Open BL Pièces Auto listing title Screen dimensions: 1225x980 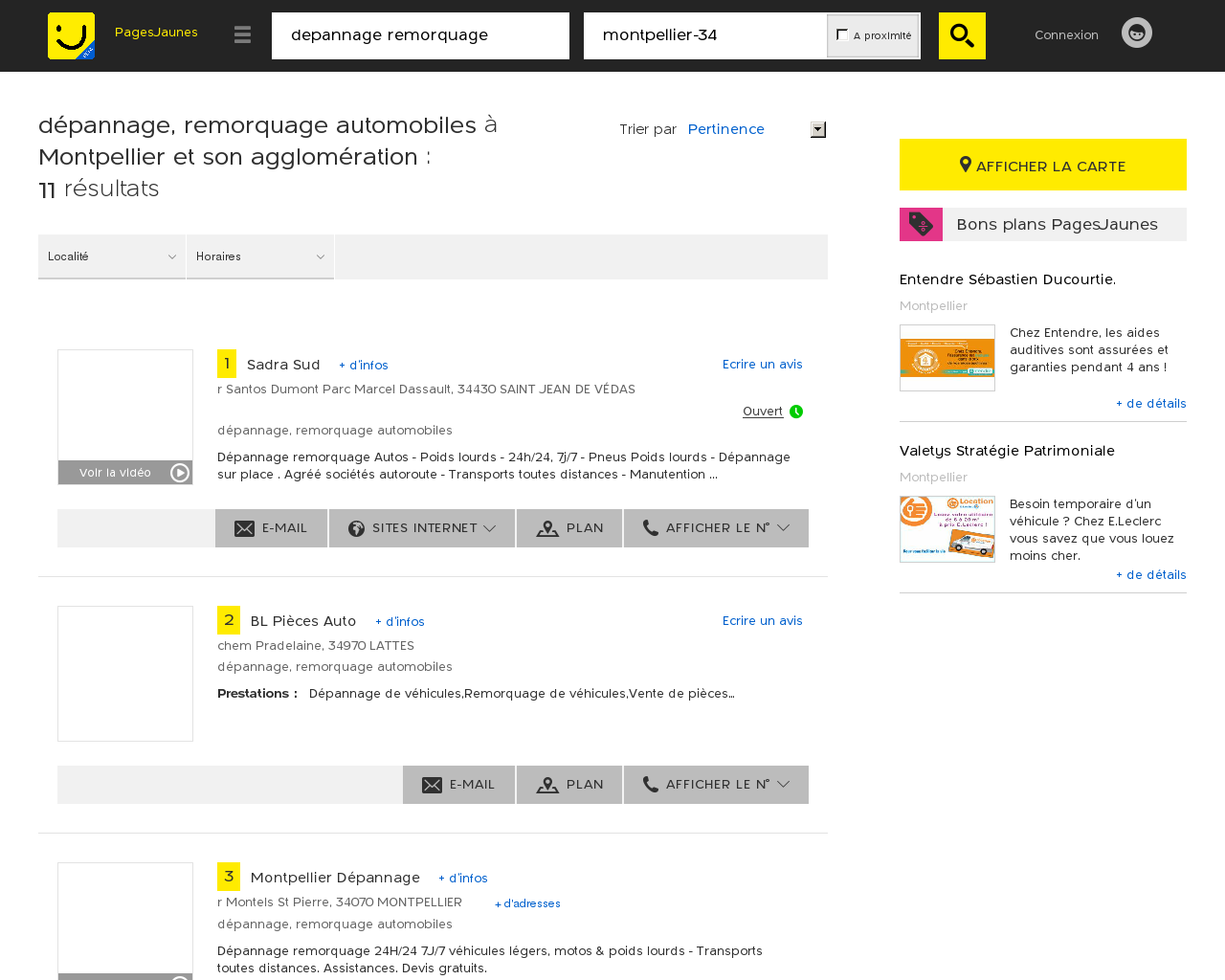tap(303, 621)
